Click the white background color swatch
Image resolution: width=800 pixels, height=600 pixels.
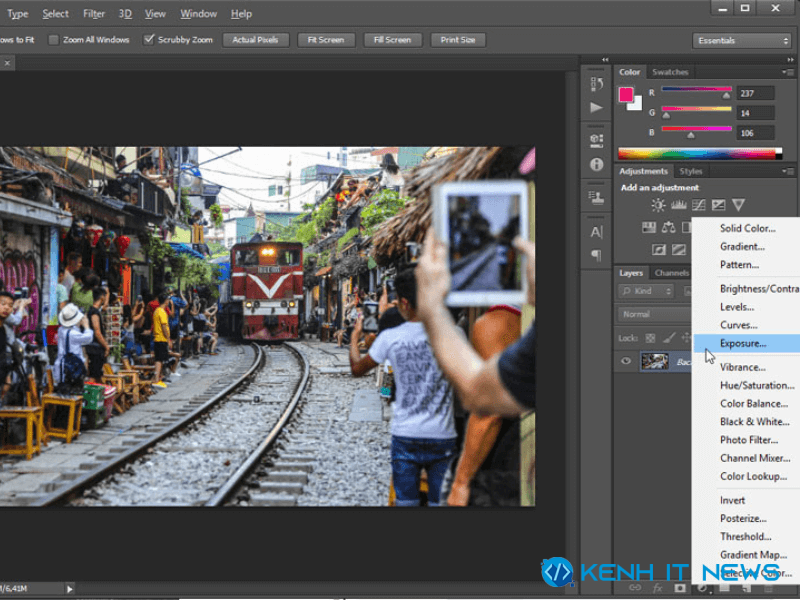point(637,105)
